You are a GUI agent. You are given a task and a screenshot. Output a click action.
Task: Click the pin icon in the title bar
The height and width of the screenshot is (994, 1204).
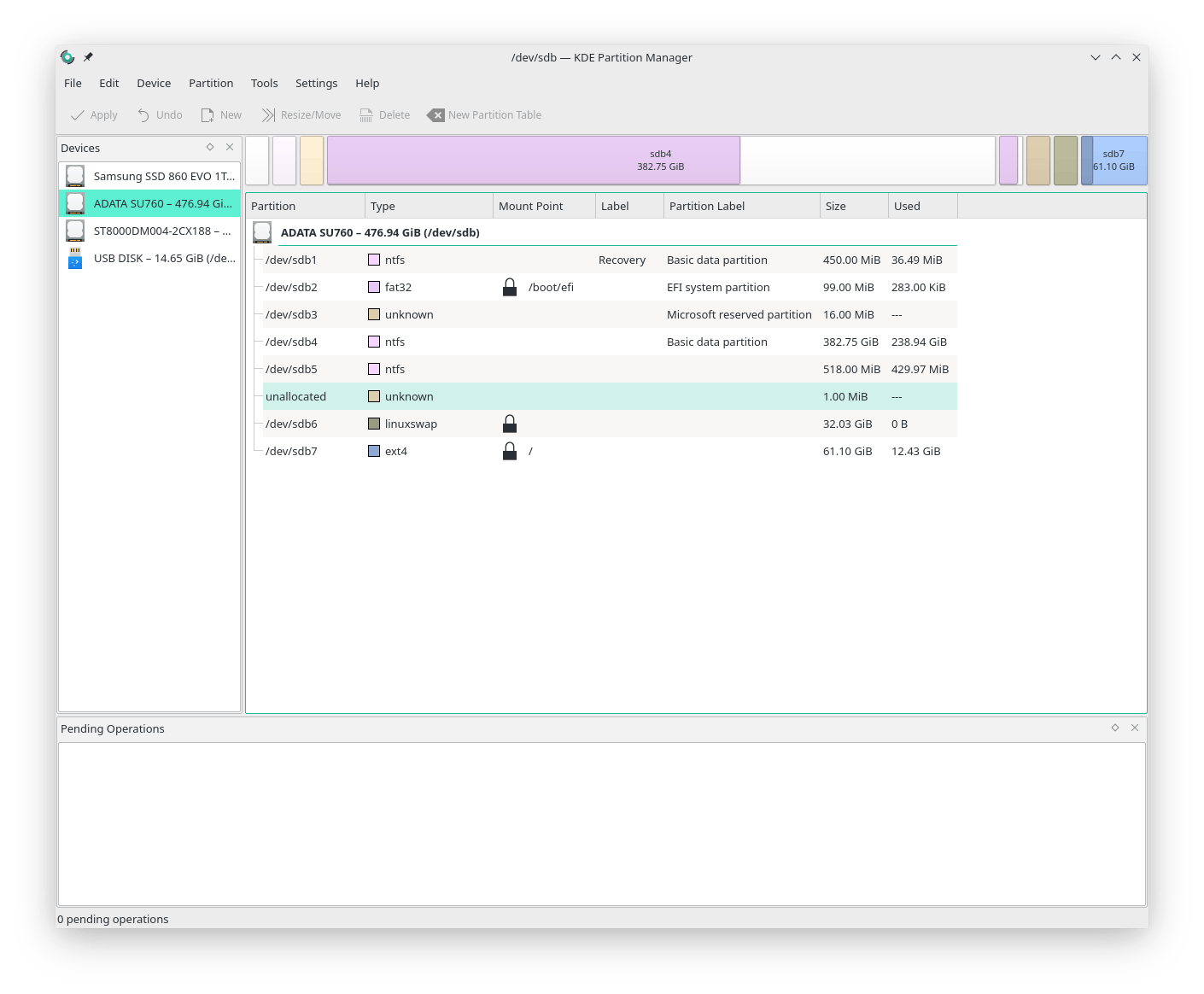[88, 57]
